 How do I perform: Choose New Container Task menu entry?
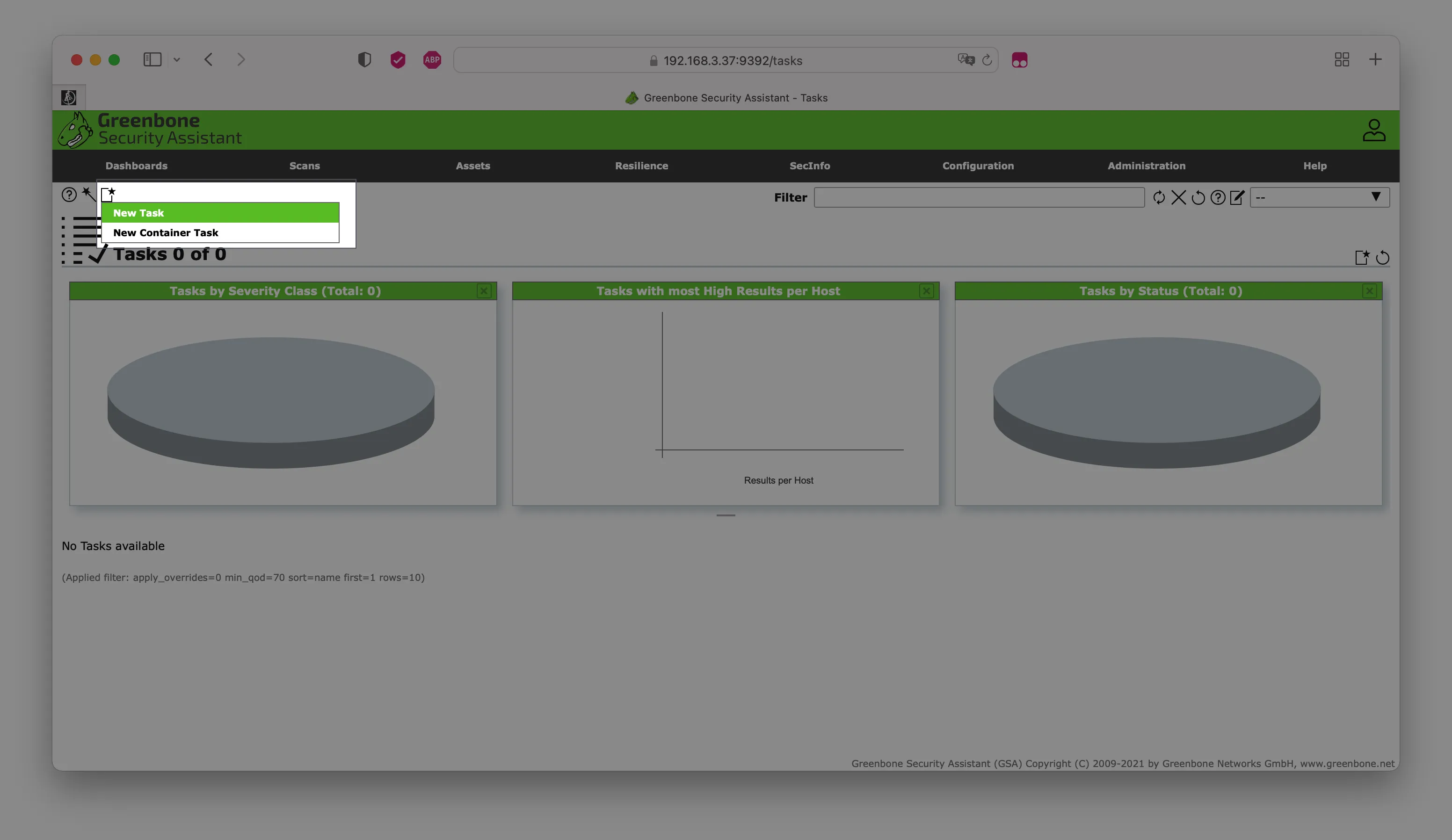point(220,233)
